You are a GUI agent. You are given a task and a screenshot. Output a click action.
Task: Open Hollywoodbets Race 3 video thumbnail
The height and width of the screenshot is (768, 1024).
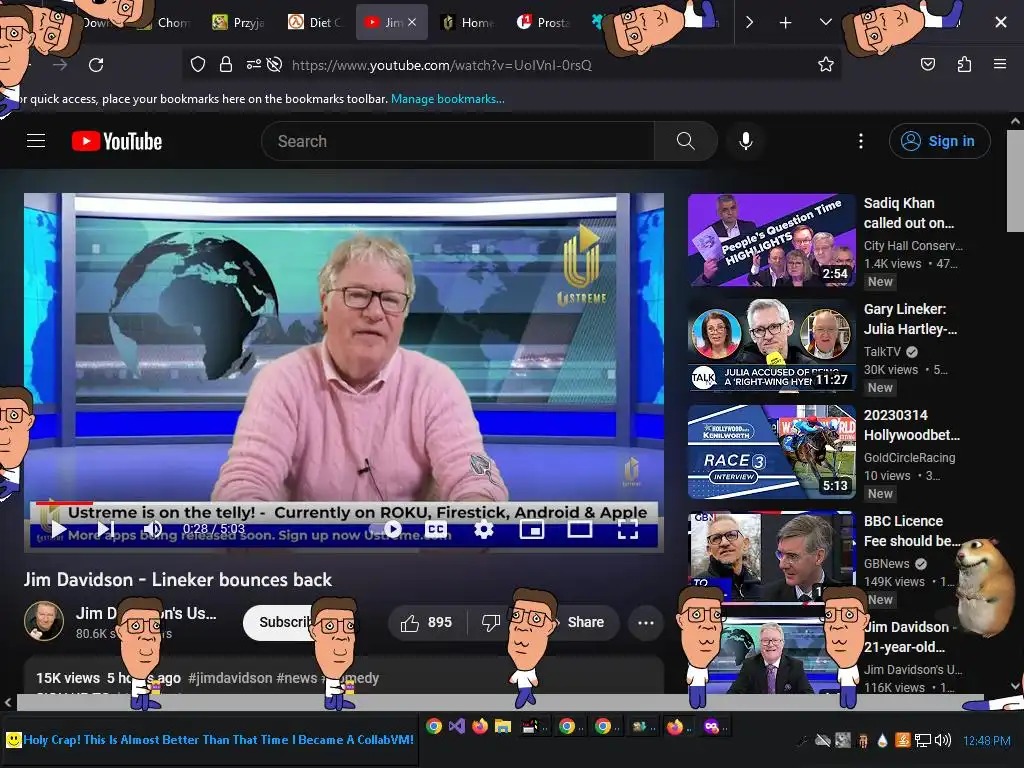[x=771, y=452]
